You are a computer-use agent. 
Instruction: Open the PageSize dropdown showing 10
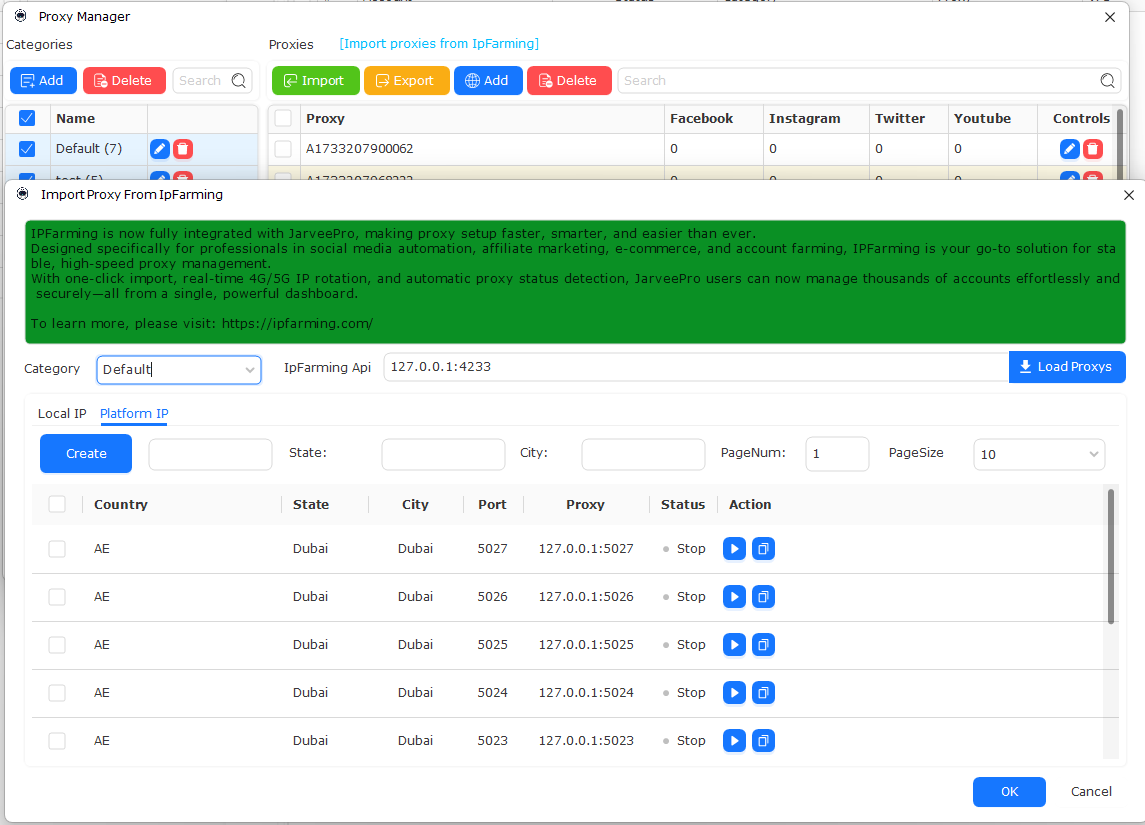1039,454
